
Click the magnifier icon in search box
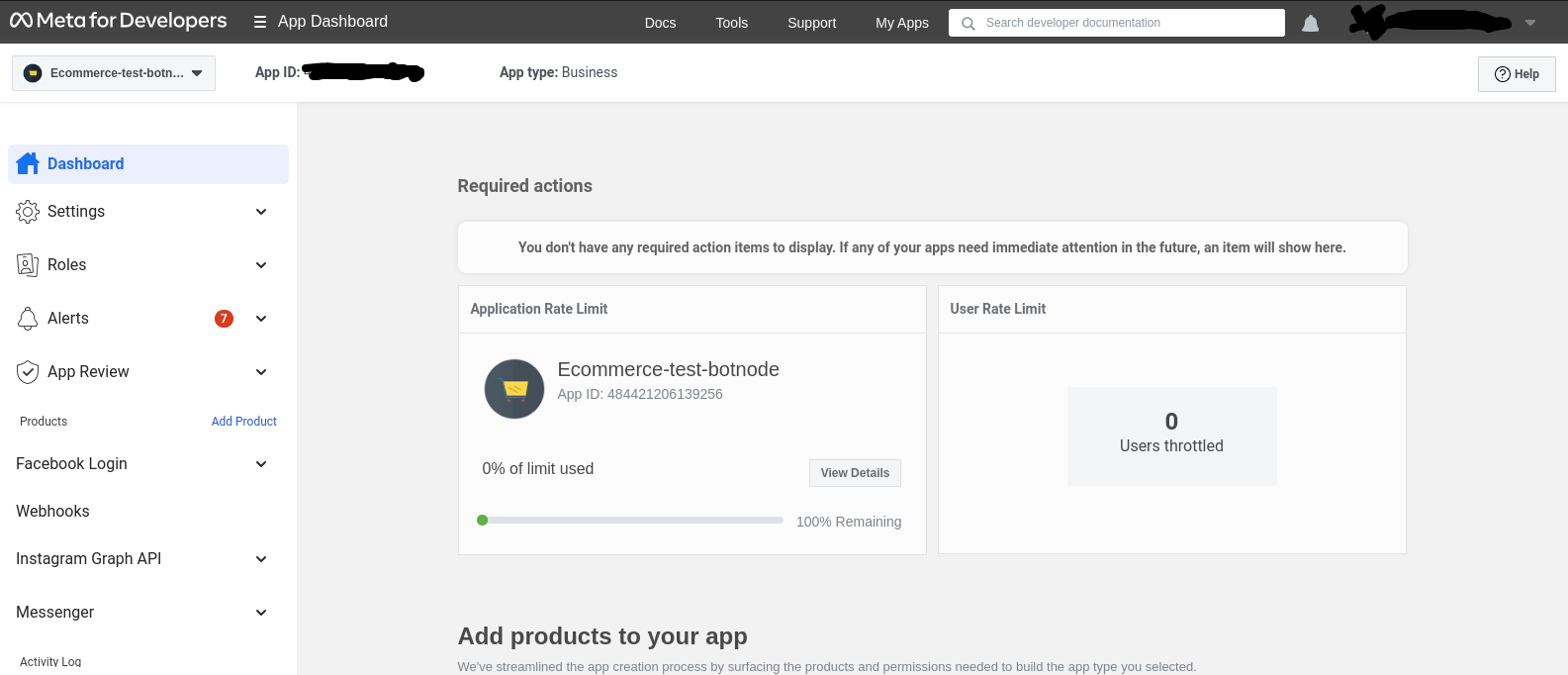(968, 23)
